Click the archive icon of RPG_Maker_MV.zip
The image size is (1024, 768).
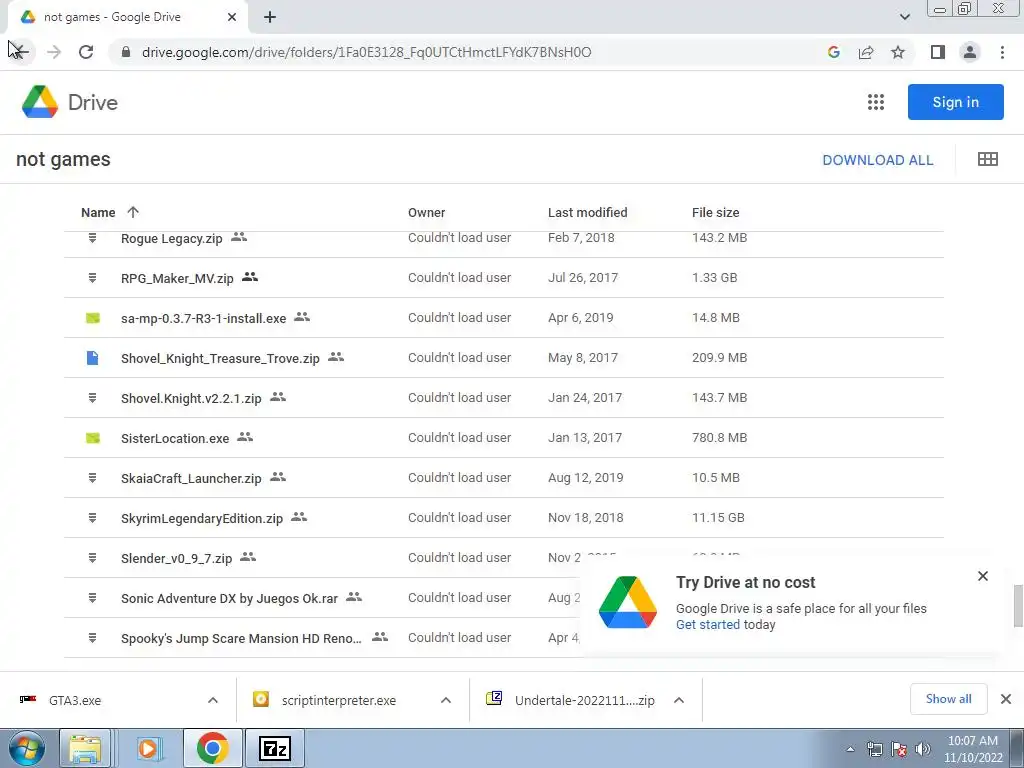[x=93, y=278]
